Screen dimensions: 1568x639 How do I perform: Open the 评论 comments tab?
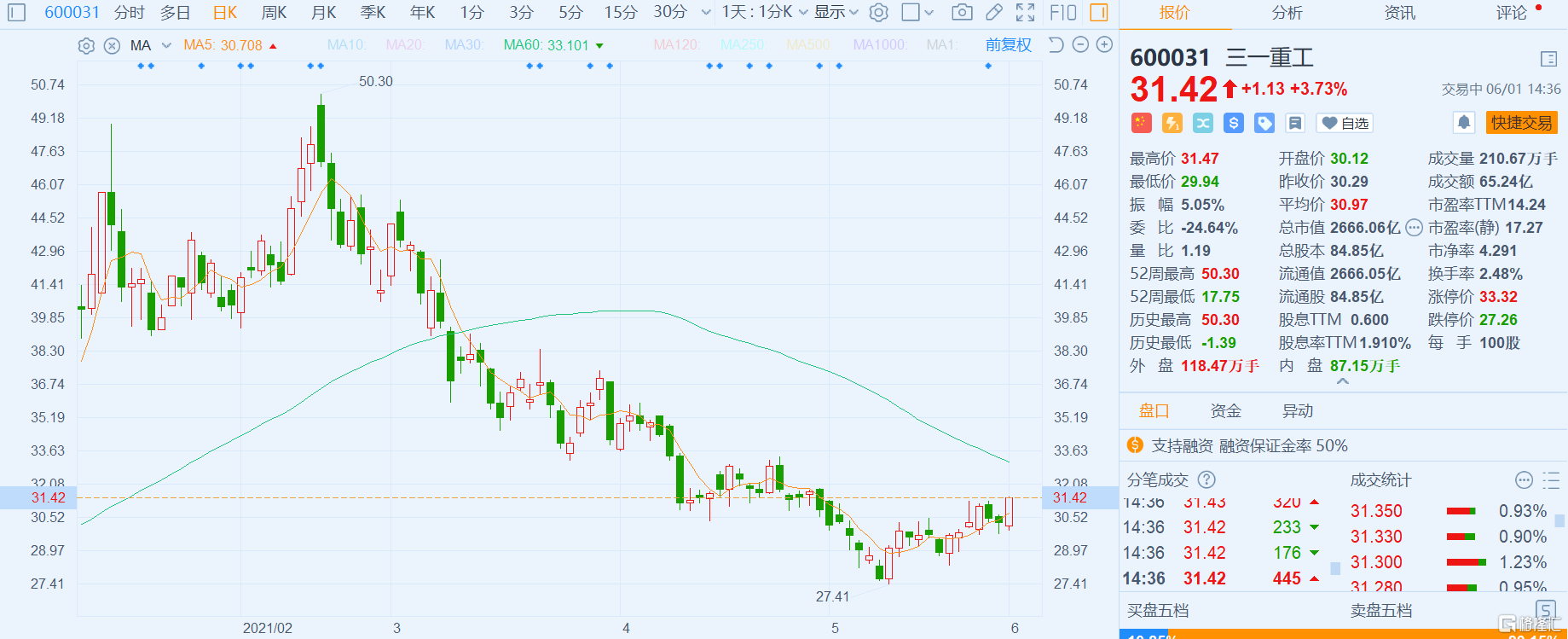pyautogui.click(x=1512, y=13)
